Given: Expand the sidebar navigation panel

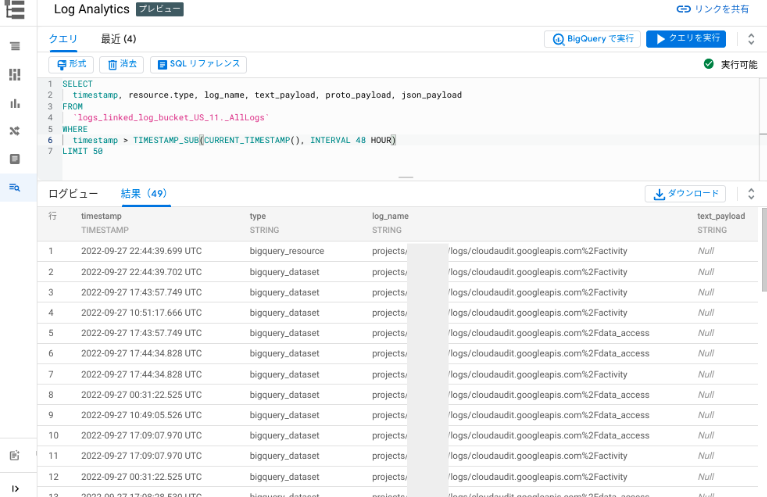Looking at the screenshot, I should tap(15, 488).
